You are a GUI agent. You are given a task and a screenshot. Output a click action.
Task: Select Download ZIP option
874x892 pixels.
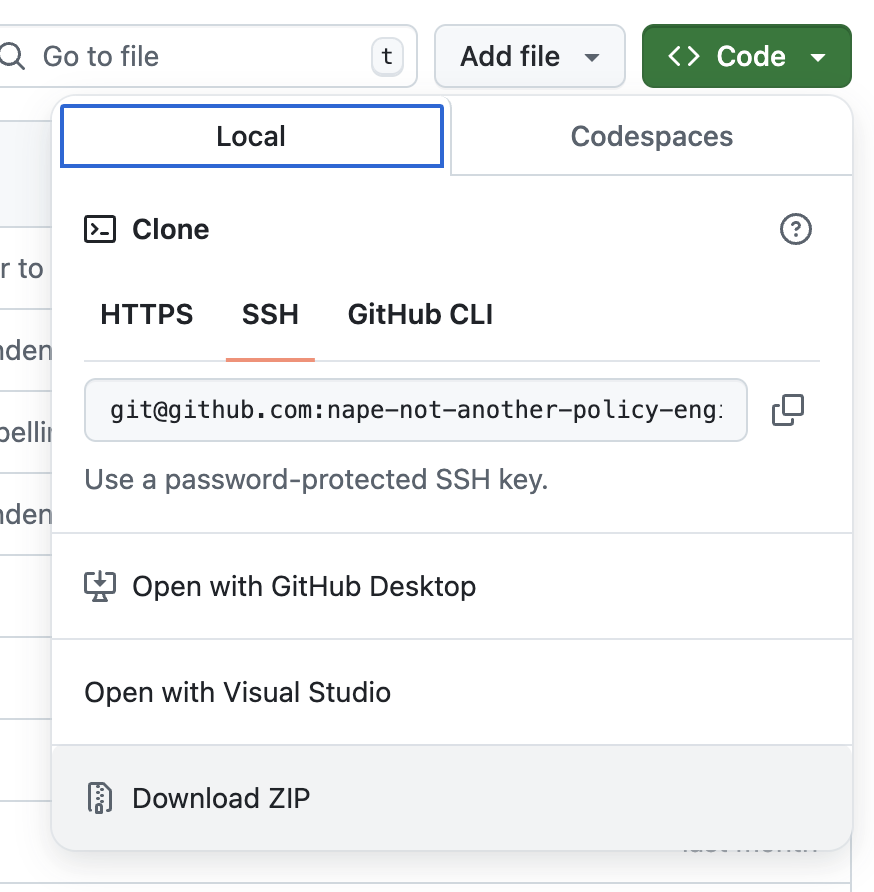tap(452, 798)
